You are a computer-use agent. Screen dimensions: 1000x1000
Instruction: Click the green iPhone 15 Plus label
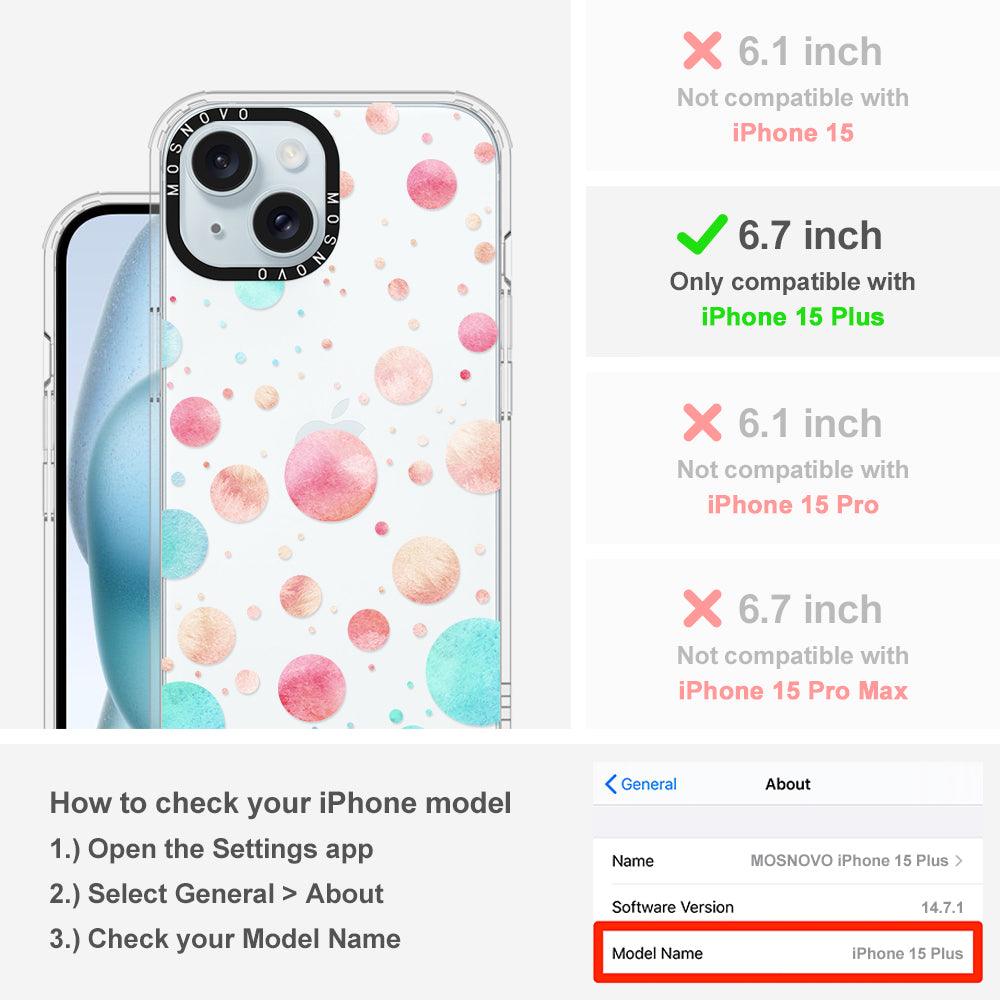click(x=793, y=316)
